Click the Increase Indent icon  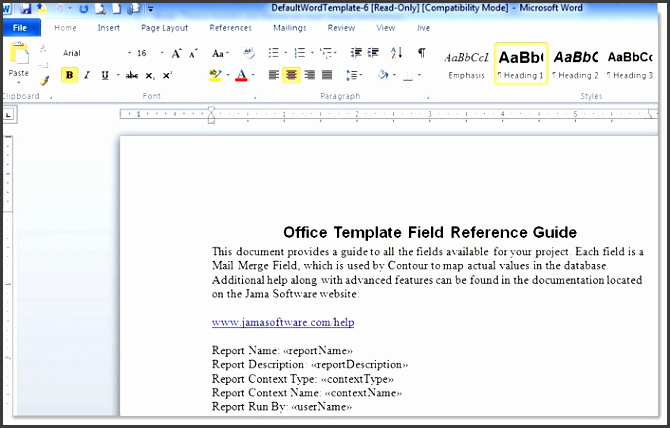(373, 53)
